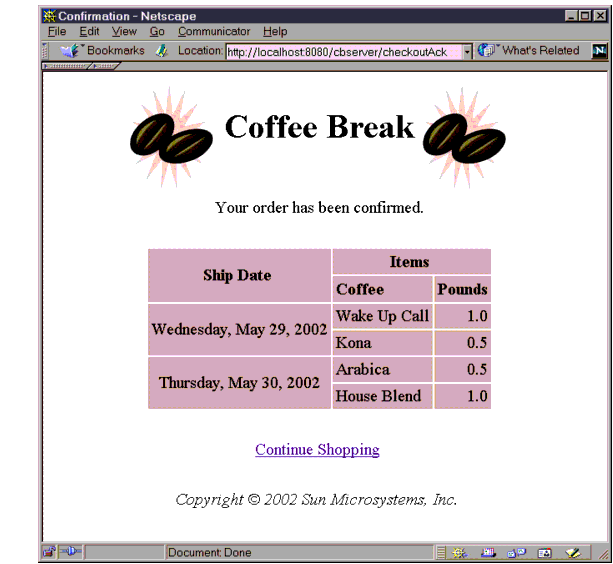The width and height of the screenshot is (613, 564).
Task: Open Newsgroups icon in the component bar
Action: coord(516,552)
